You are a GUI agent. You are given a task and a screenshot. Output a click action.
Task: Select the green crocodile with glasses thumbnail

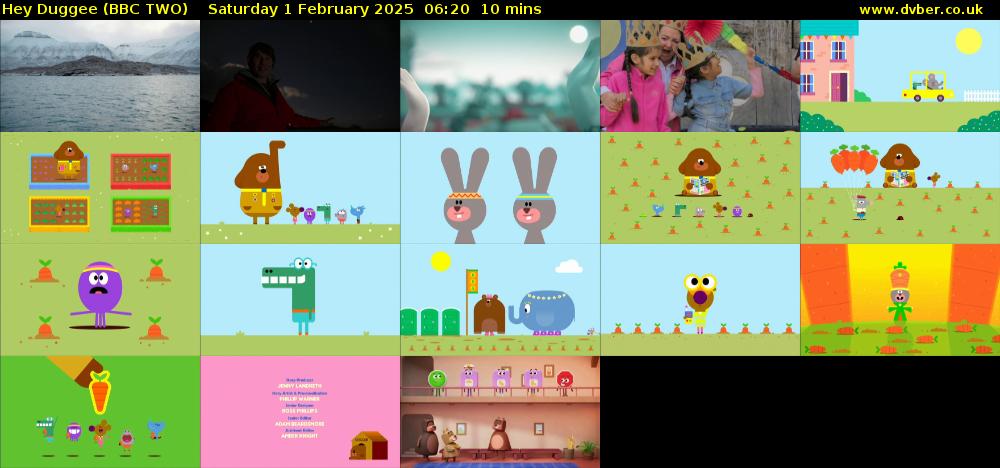click(300, 300)
